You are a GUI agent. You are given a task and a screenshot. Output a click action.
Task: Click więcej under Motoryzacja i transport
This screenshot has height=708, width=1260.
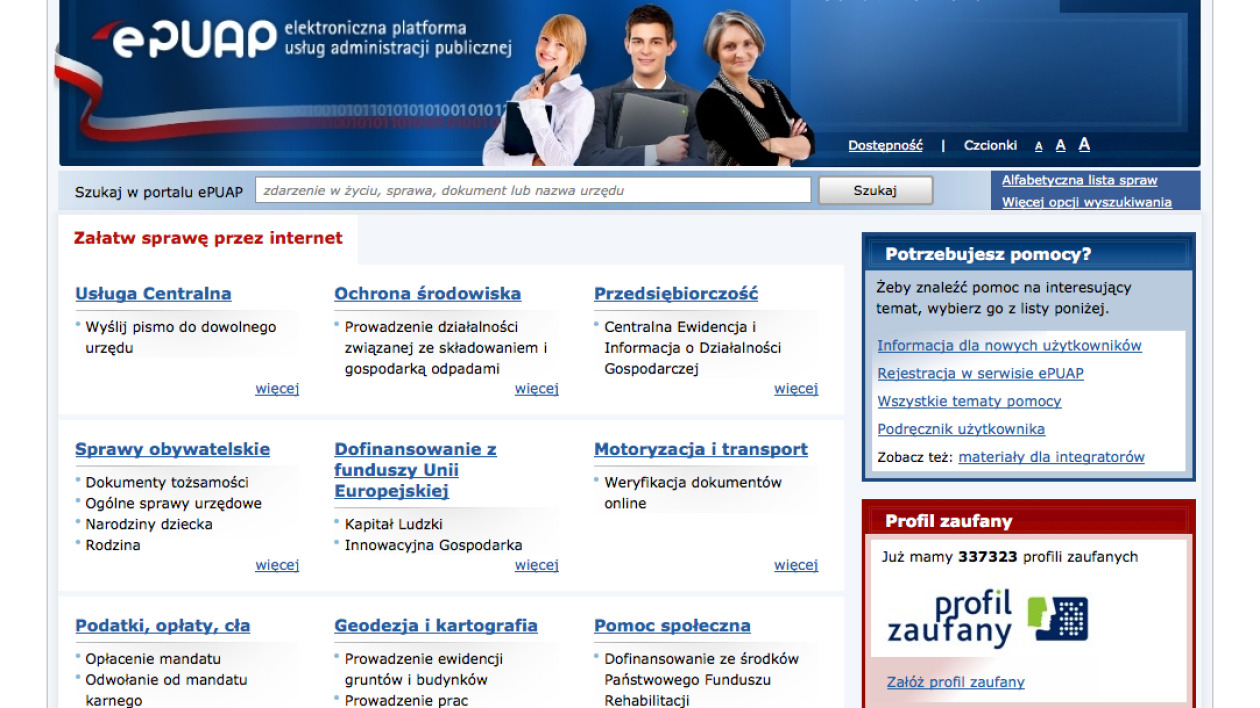pos(796,565)
